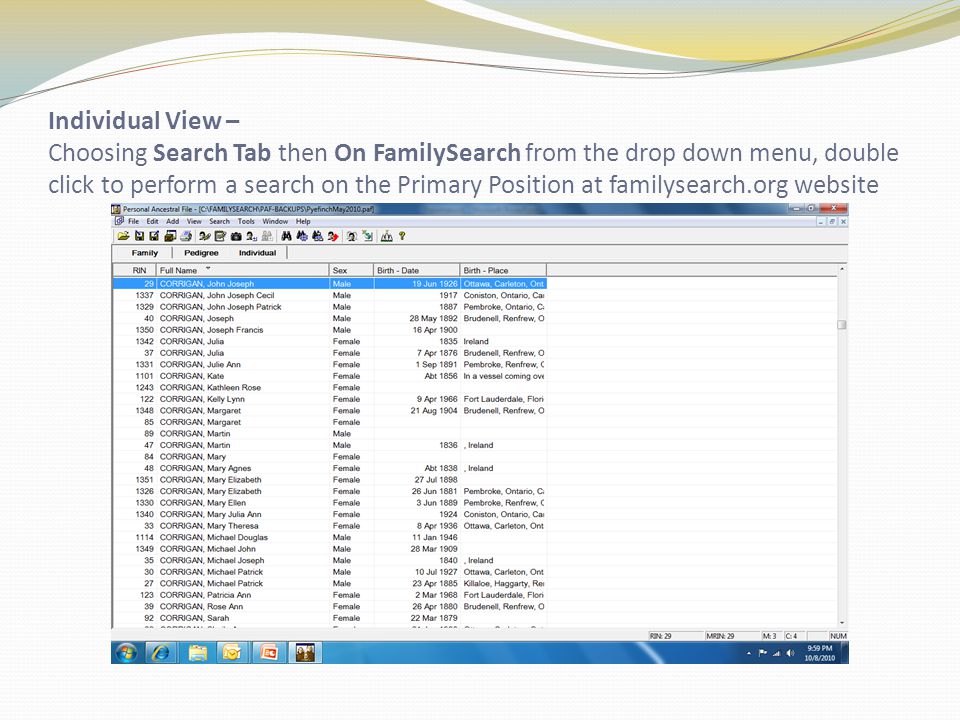Click the Open File folder toolbar icon
The width and height of the screenshot is (960, 720).
pos(123,236)
